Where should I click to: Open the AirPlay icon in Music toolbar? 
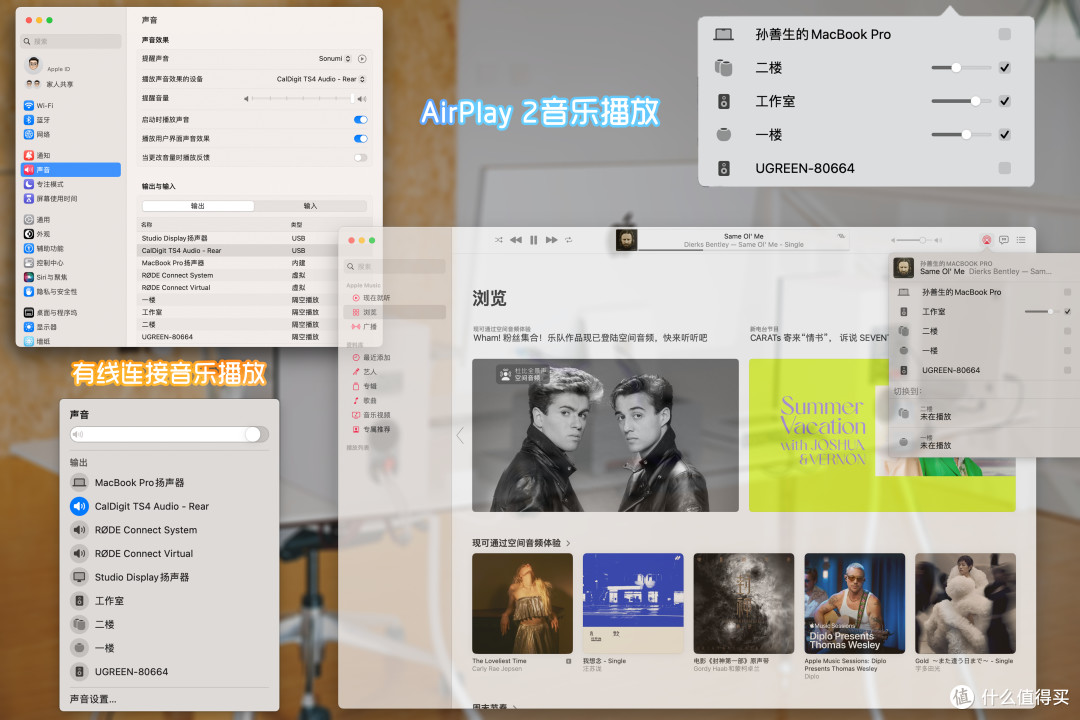(986, 240)
